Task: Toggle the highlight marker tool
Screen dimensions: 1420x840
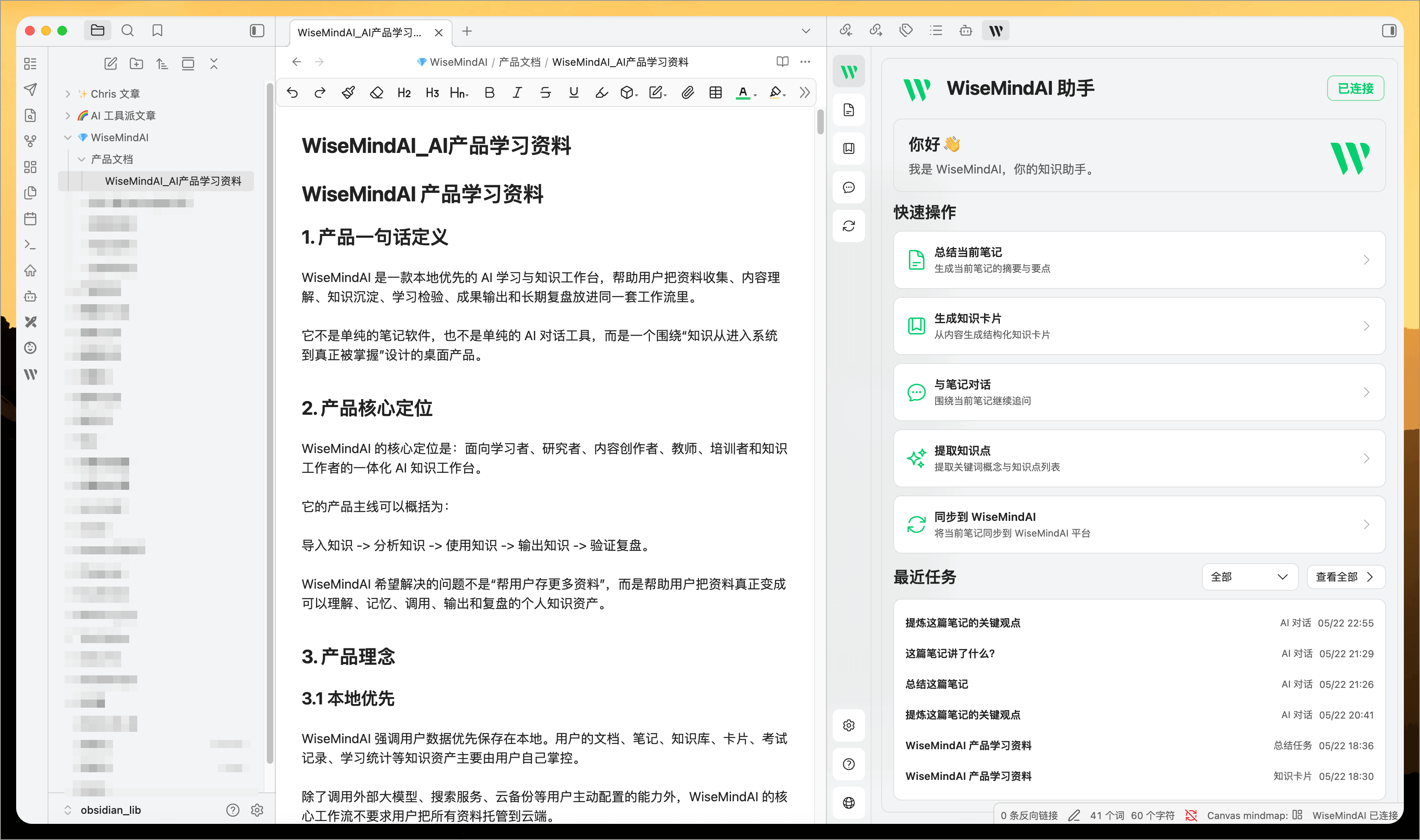Action: pos(602,92)
